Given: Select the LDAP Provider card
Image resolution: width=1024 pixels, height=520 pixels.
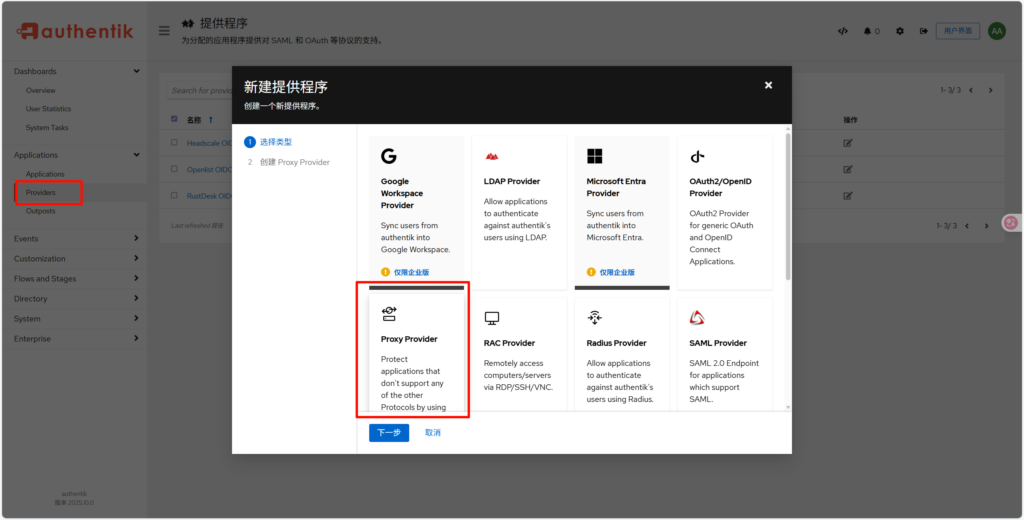Looking at the screenshot, I should pos(519,212).
